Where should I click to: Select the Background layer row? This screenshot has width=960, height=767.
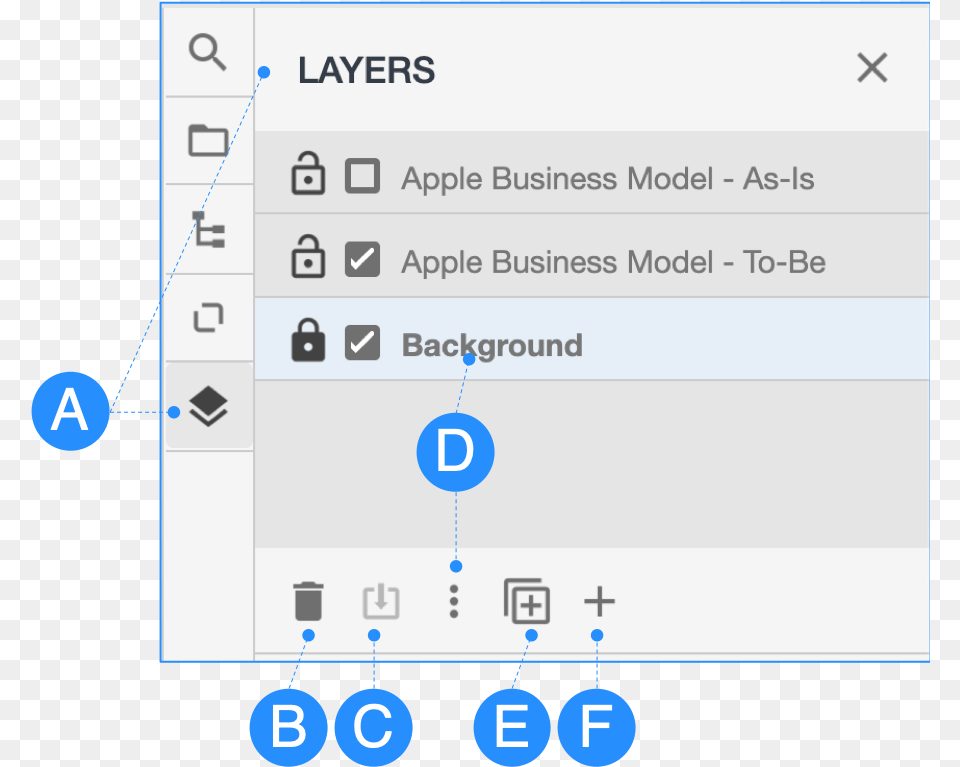[x=492, y=346]
